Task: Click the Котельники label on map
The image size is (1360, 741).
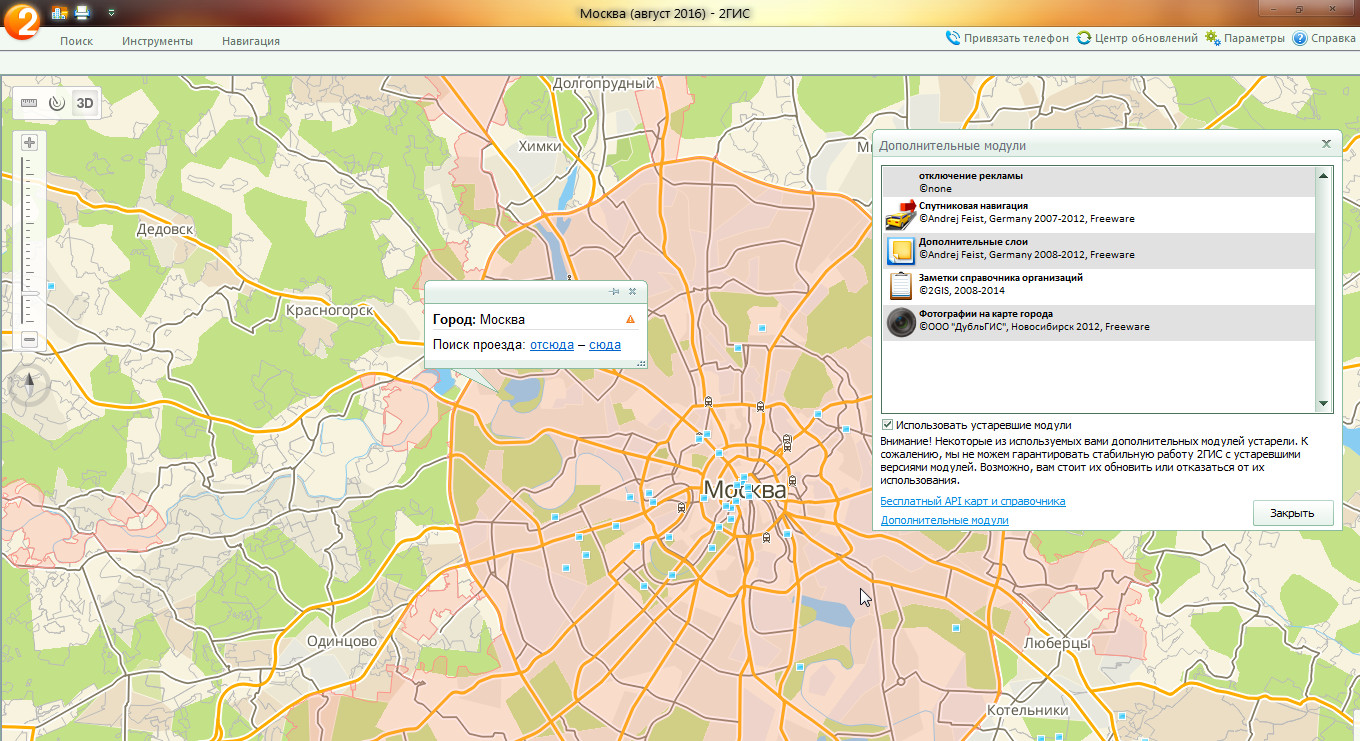Action: [x=1027, y=710]
